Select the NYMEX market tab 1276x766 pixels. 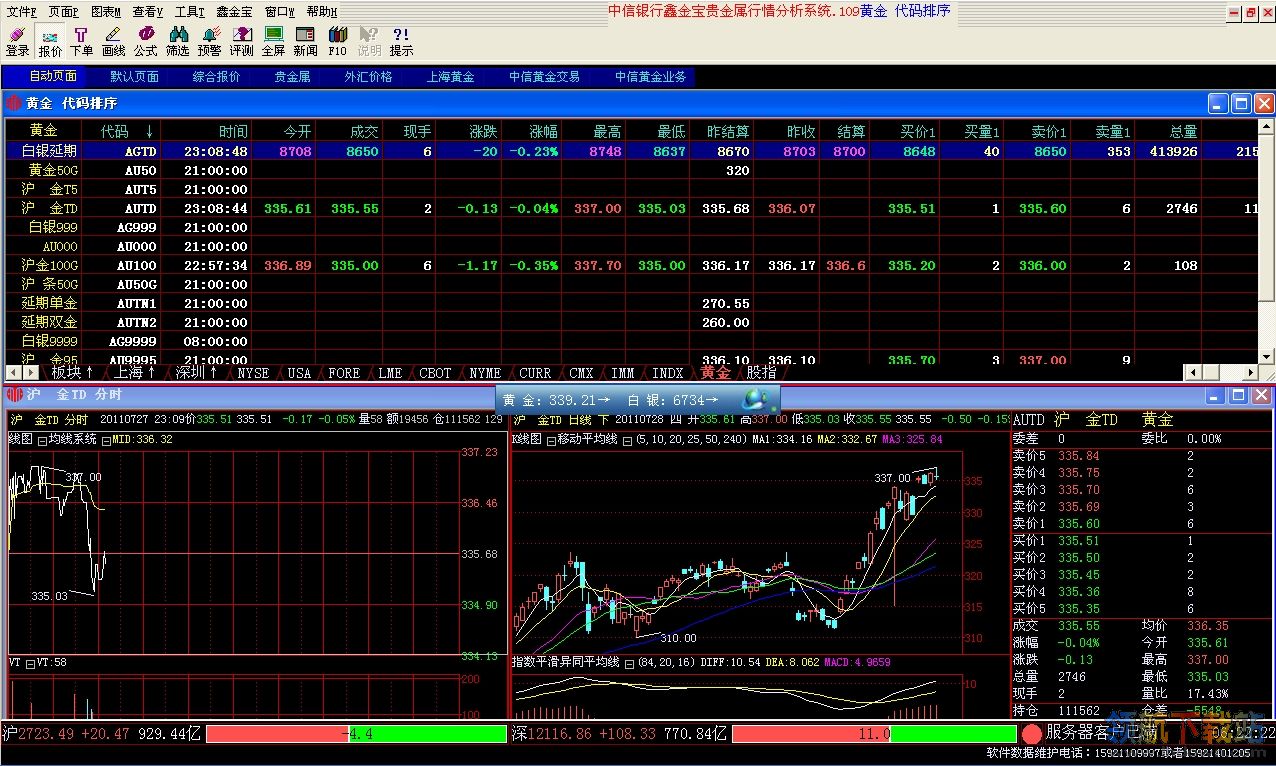tap(485, 373)
